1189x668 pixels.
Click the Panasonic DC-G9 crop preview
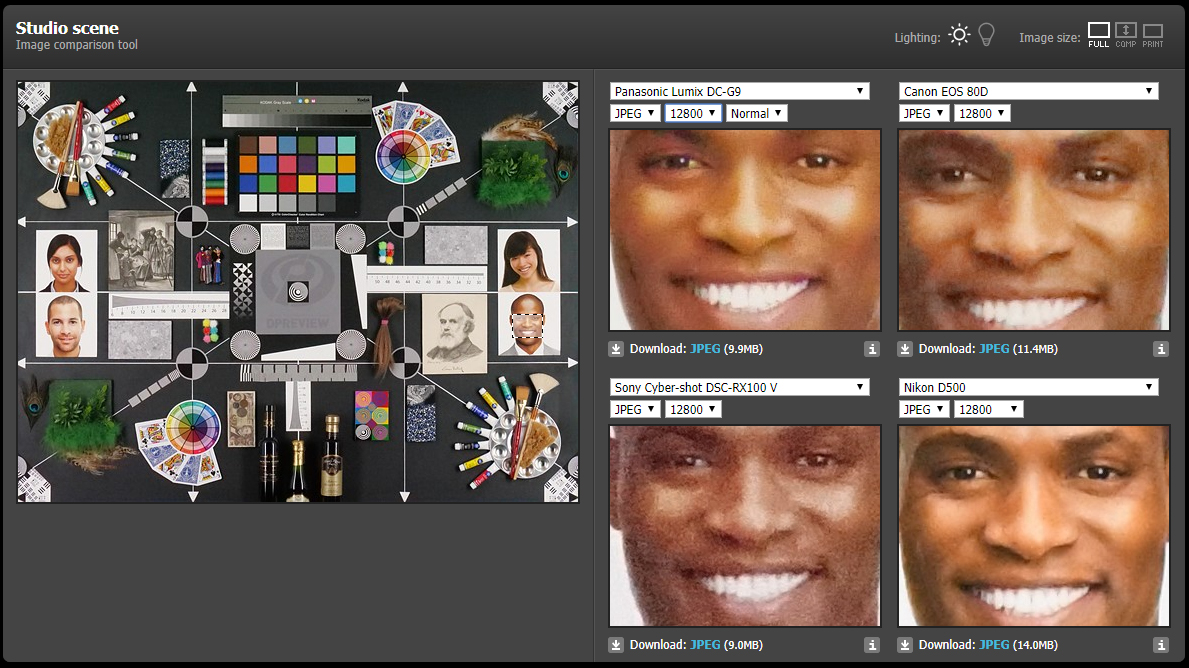[745, 230]
